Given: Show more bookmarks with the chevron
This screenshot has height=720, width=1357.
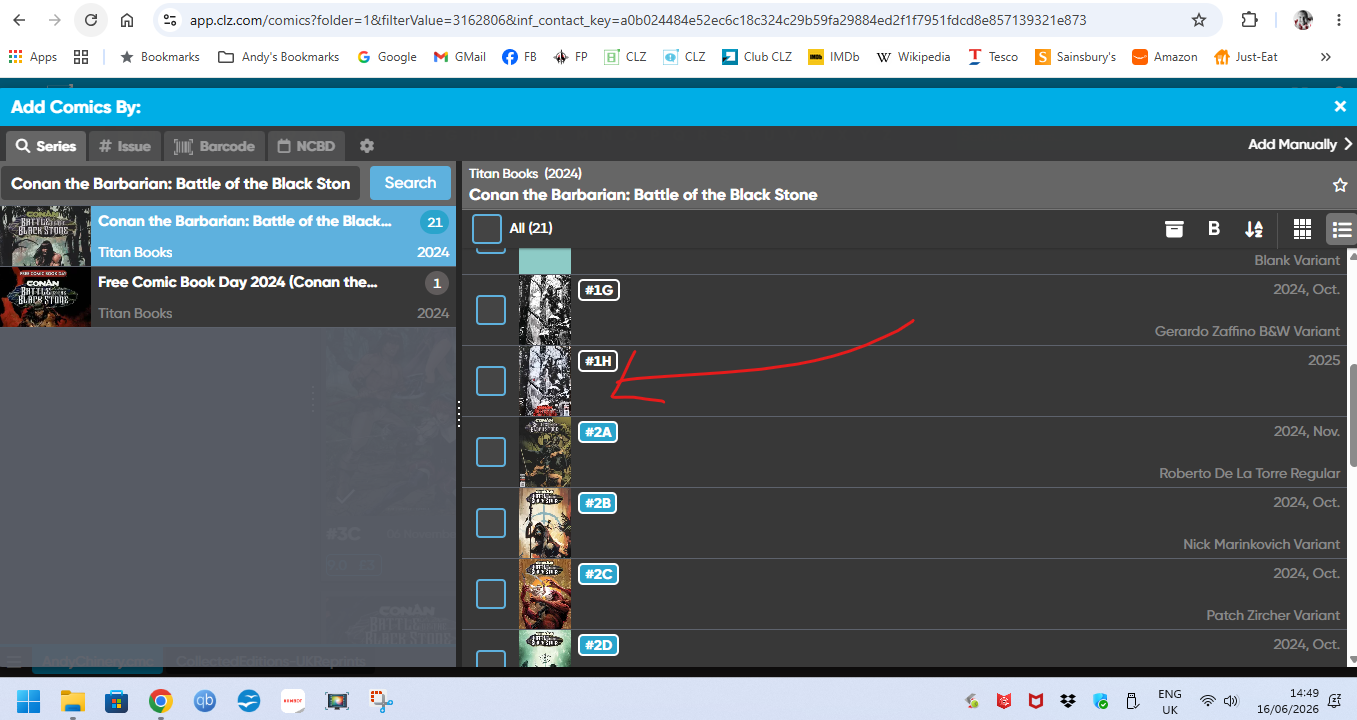Looking at the screenshot, I should [x=1326, y=57].
